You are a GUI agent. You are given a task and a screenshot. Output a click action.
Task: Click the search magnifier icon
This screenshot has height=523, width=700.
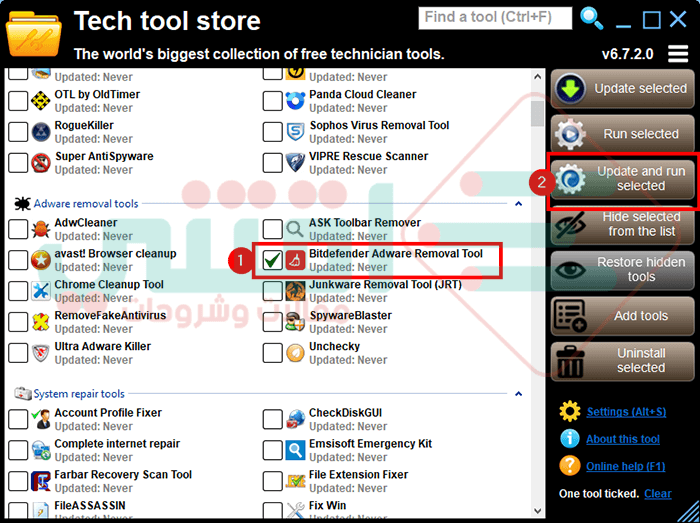(x=592, y=19)
